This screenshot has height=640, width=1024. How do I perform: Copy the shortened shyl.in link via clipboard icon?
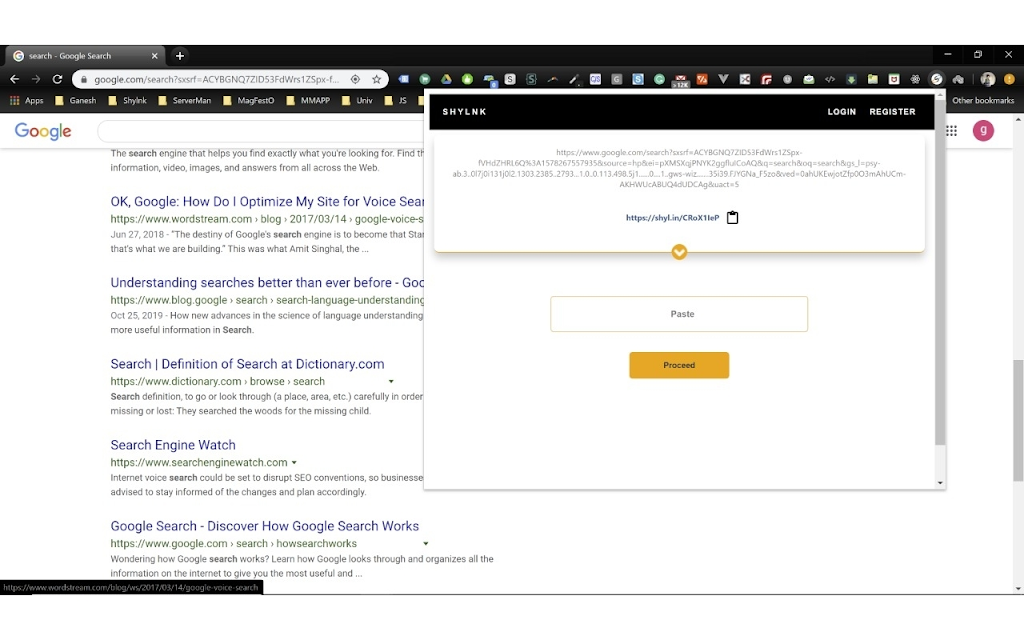[732, 217]
